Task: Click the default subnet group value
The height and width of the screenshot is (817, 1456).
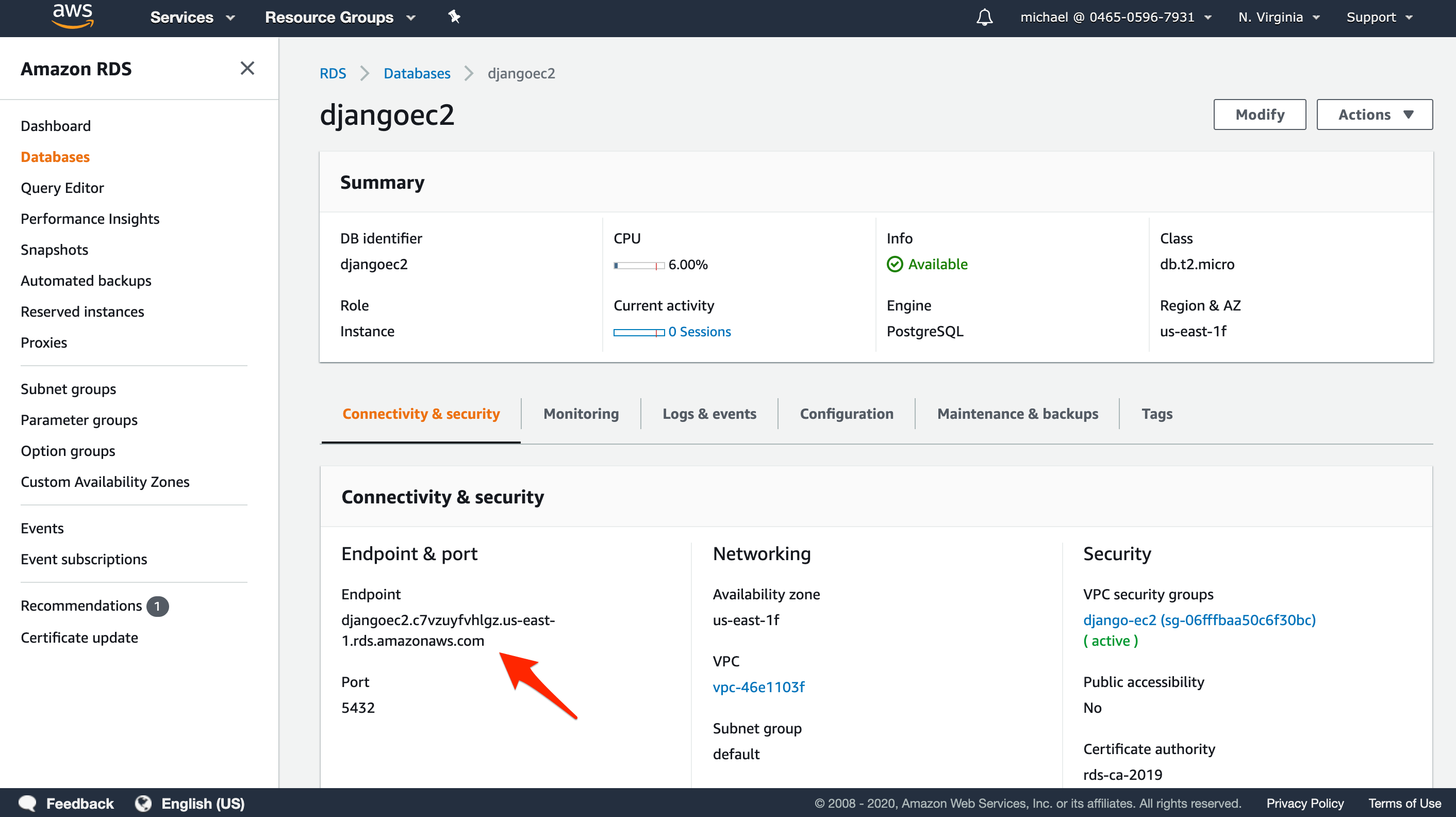Action: click(x=736, y=754)
